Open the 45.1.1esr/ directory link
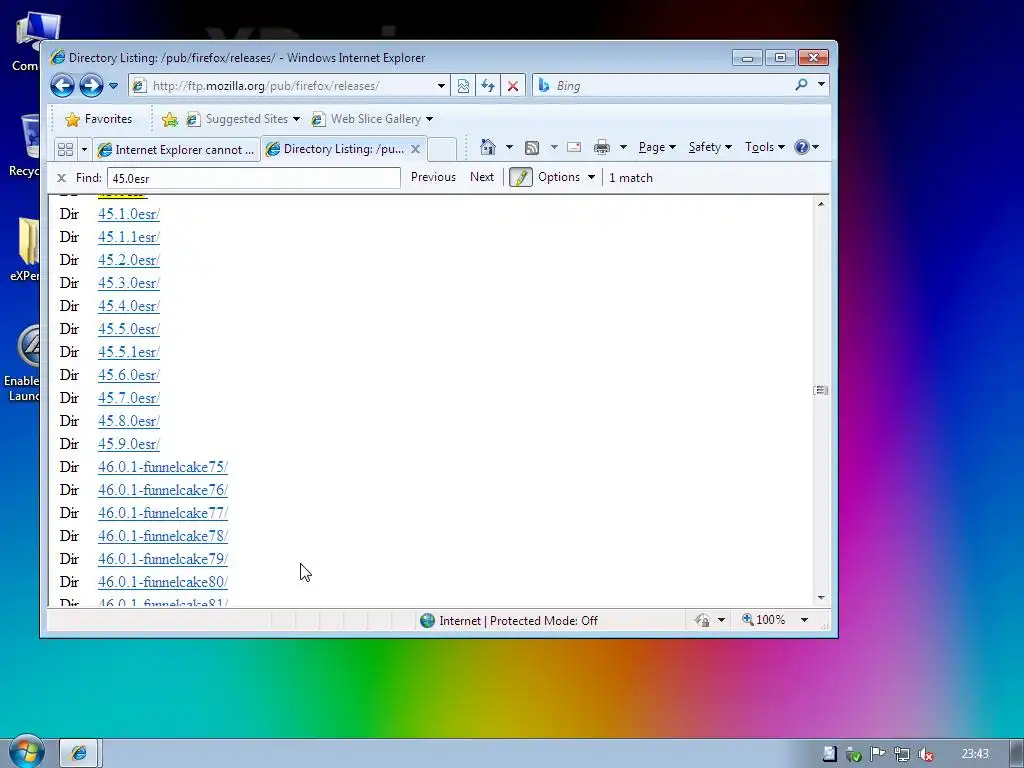1024x768 pixels. click(129, 237)
